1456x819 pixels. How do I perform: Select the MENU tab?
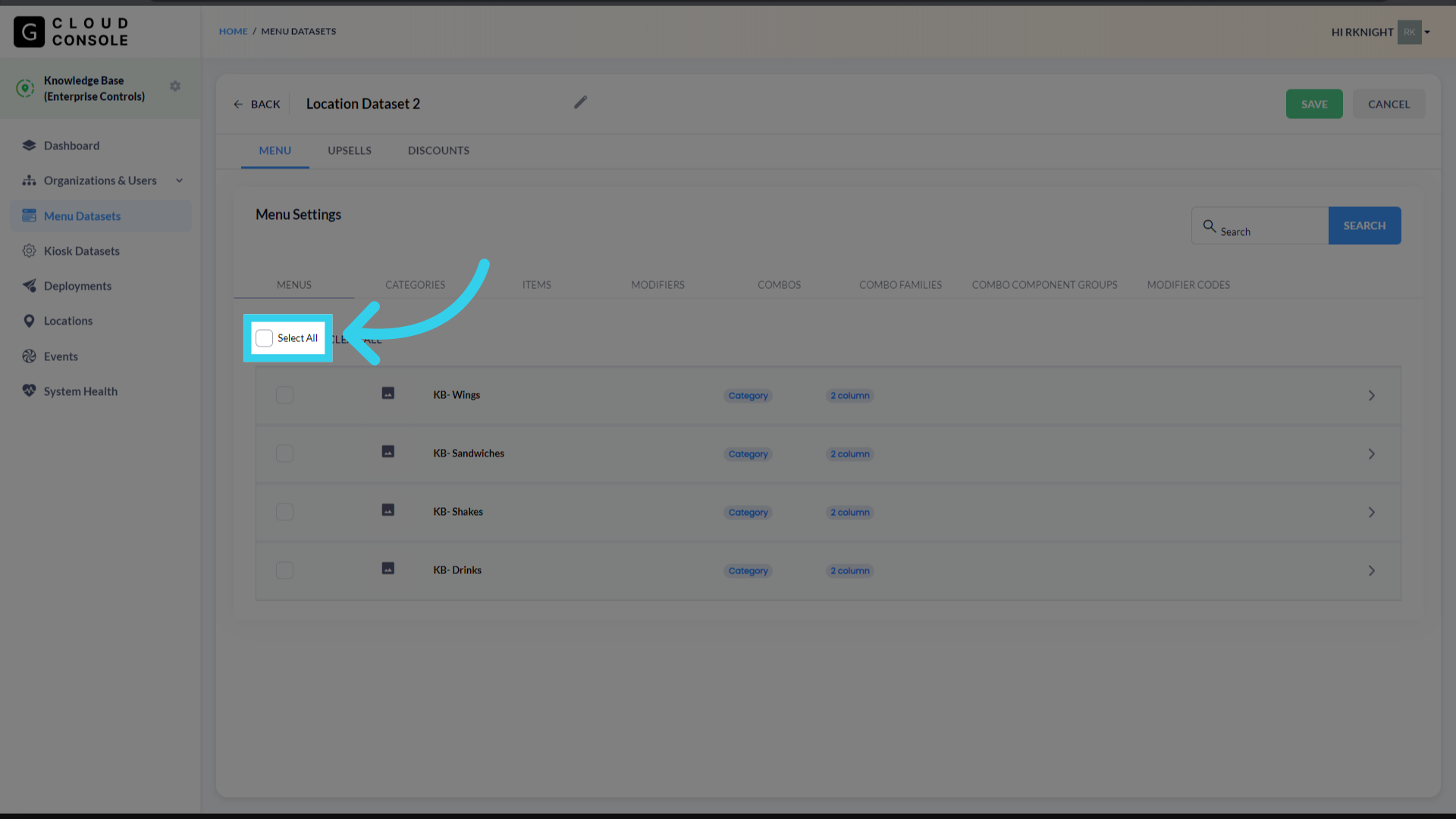coord(275,150)
